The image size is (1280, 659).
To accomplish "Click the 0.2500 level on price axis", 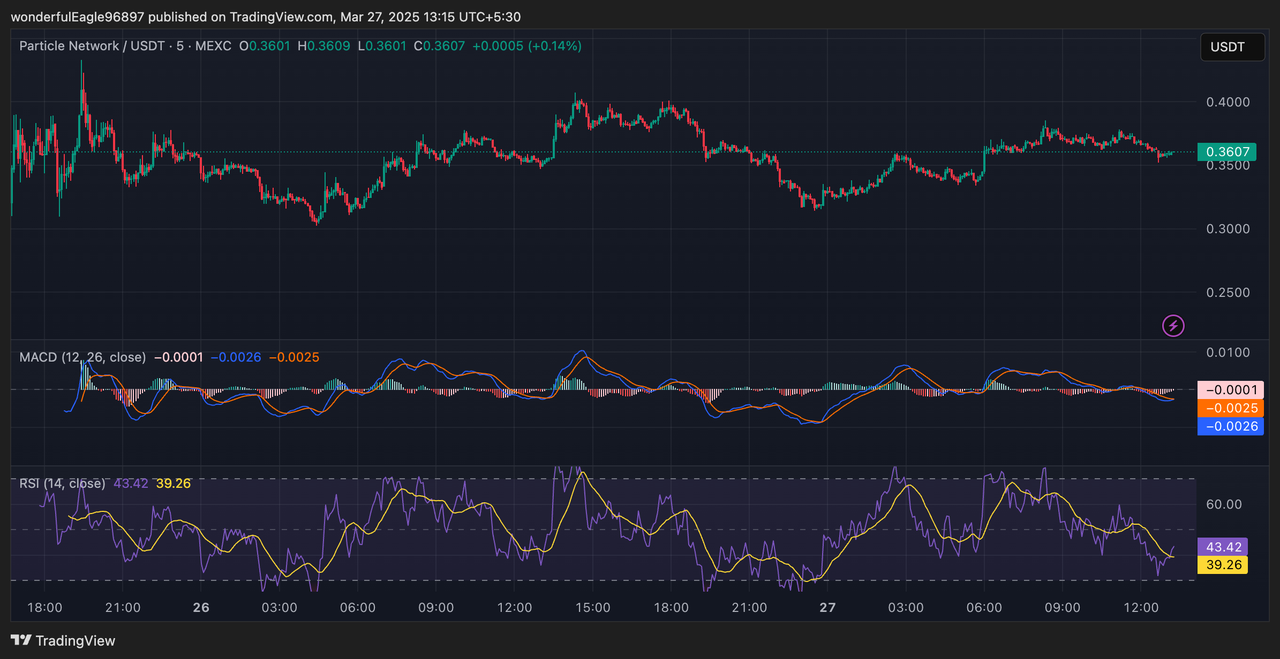I will (1226, 293).
